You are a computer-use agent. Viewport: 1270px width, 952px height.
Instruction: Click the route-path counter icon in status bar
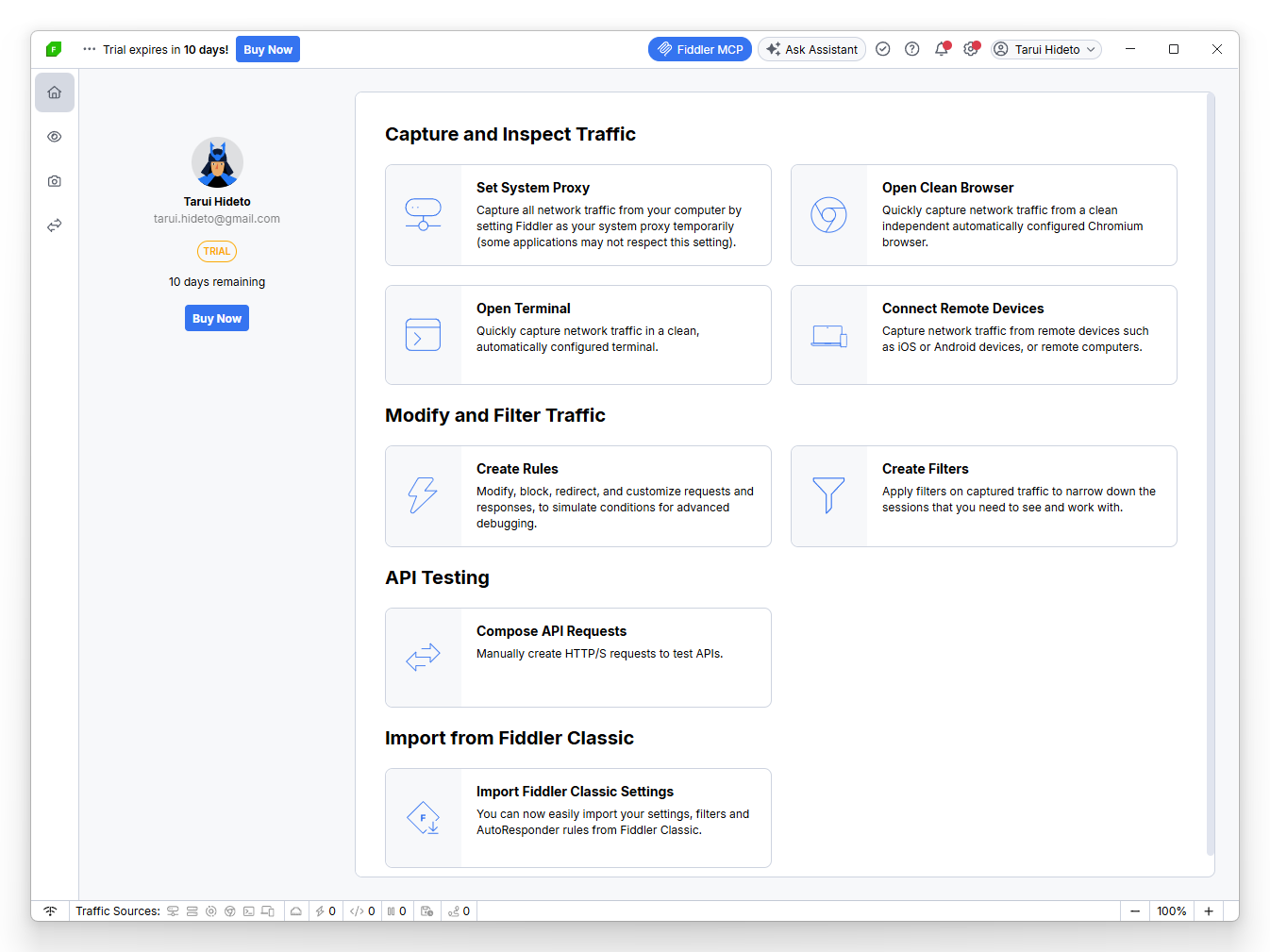pyautogui.click(x=460, y=911)
